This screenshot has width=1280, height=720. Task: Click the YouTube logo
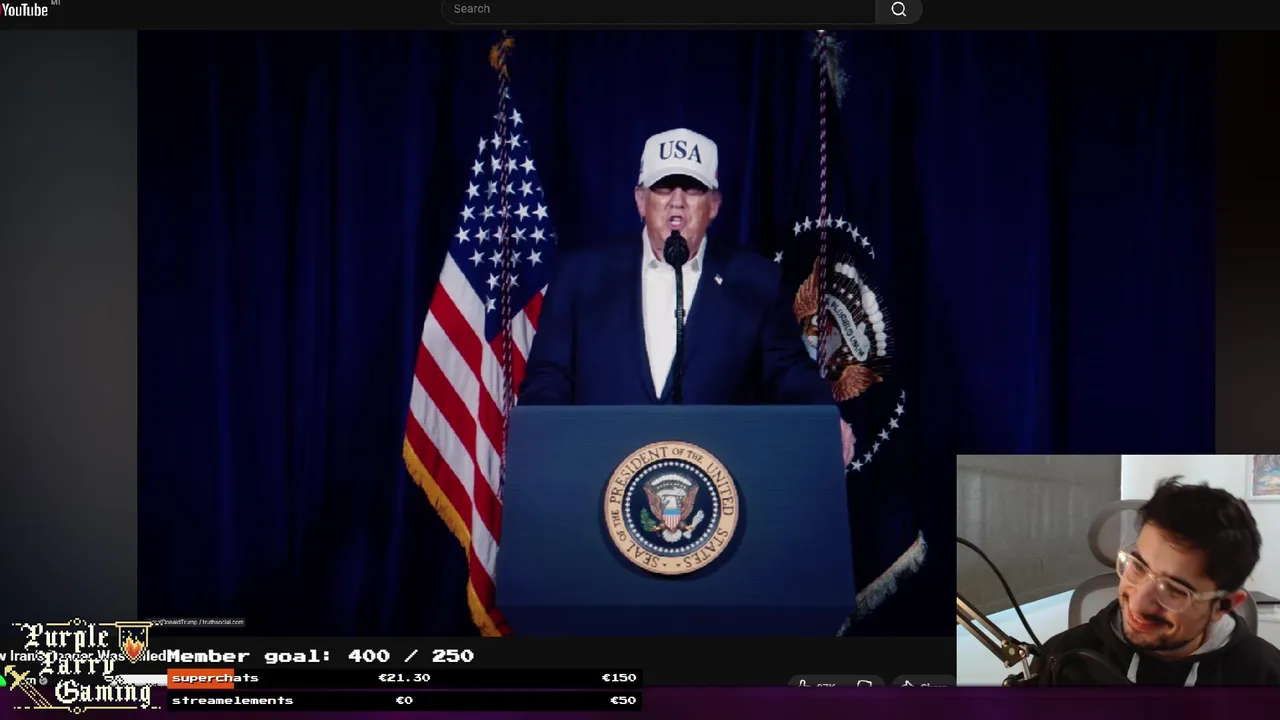tap(25, 9)
